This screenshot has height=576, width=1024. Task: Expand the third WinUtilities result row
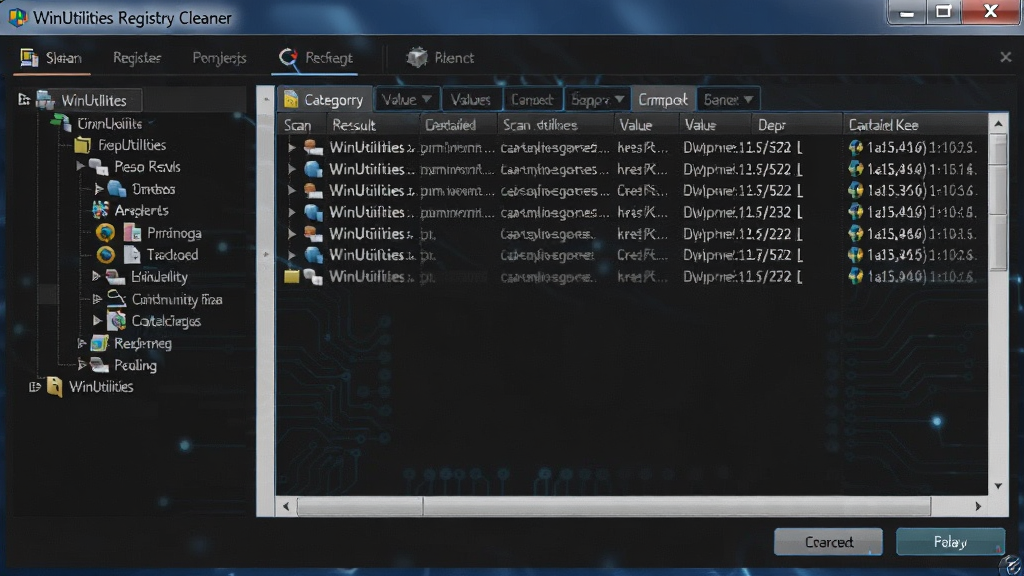292,191
